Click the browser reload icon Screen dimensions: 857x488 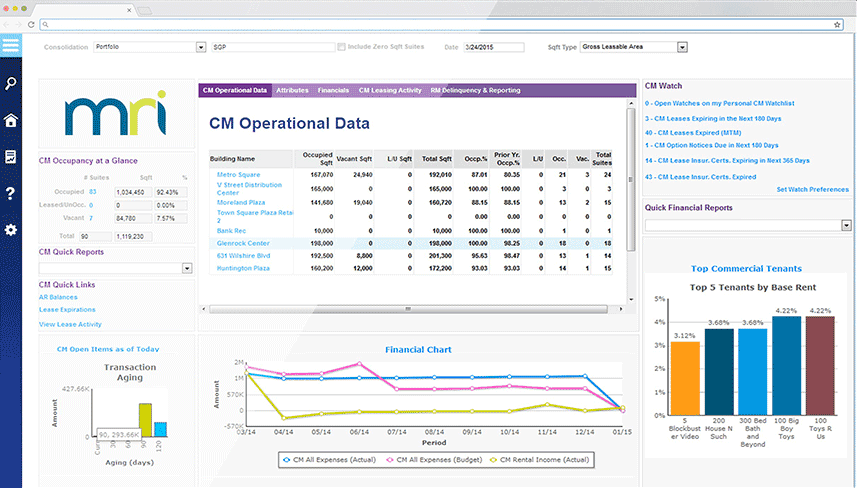pyautogui.click(x=31, y=25)
